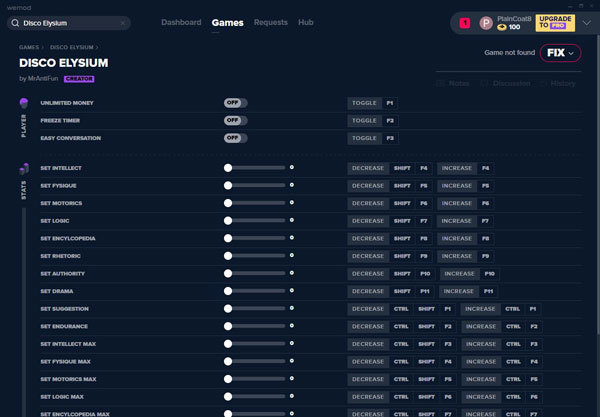Open the Notes panel
Image resolution: width=600 pixels, height=417 pixels.
[x=453, y=83]
